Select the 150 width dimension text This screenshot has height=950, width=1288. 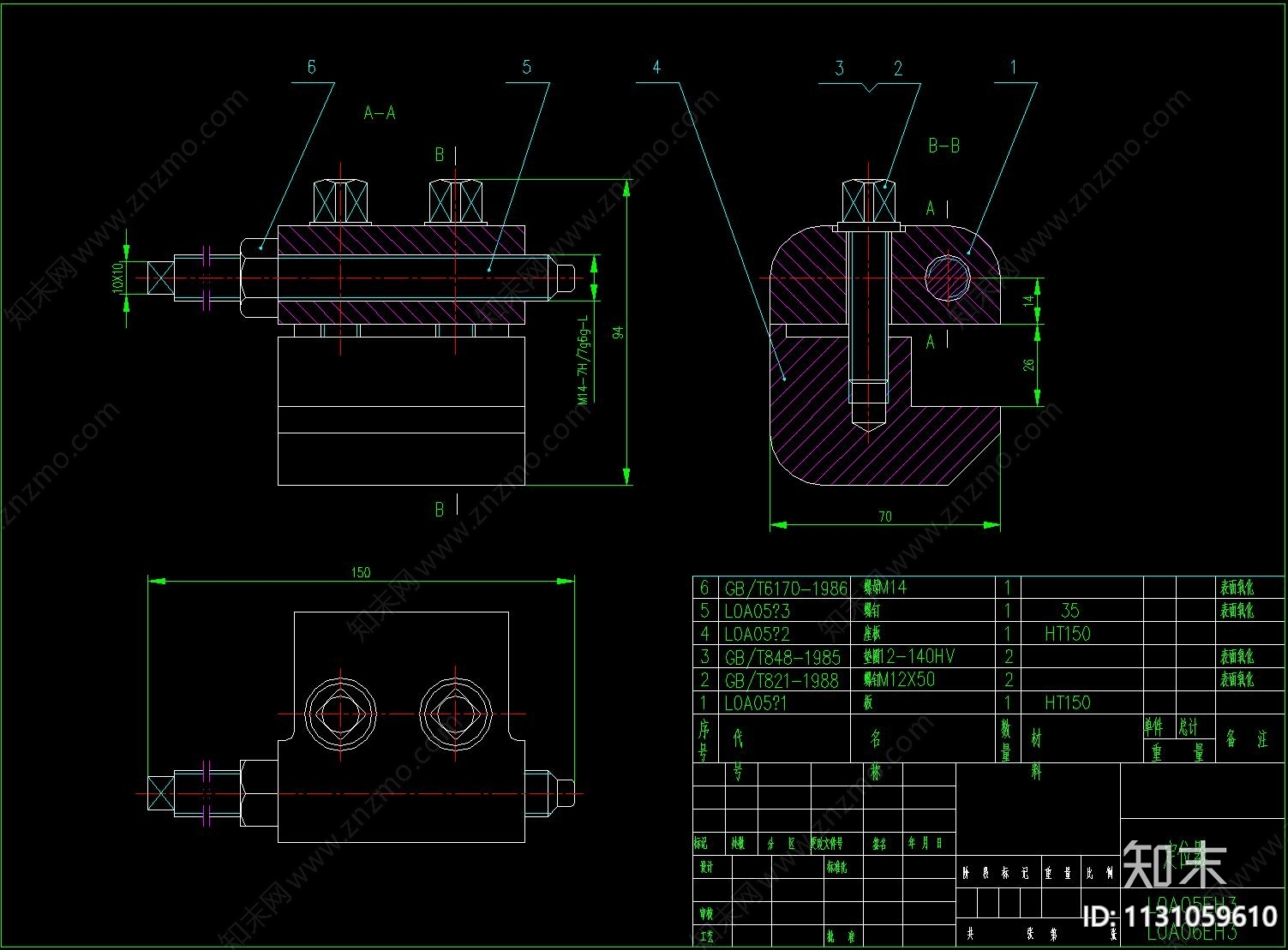point(361,572)
